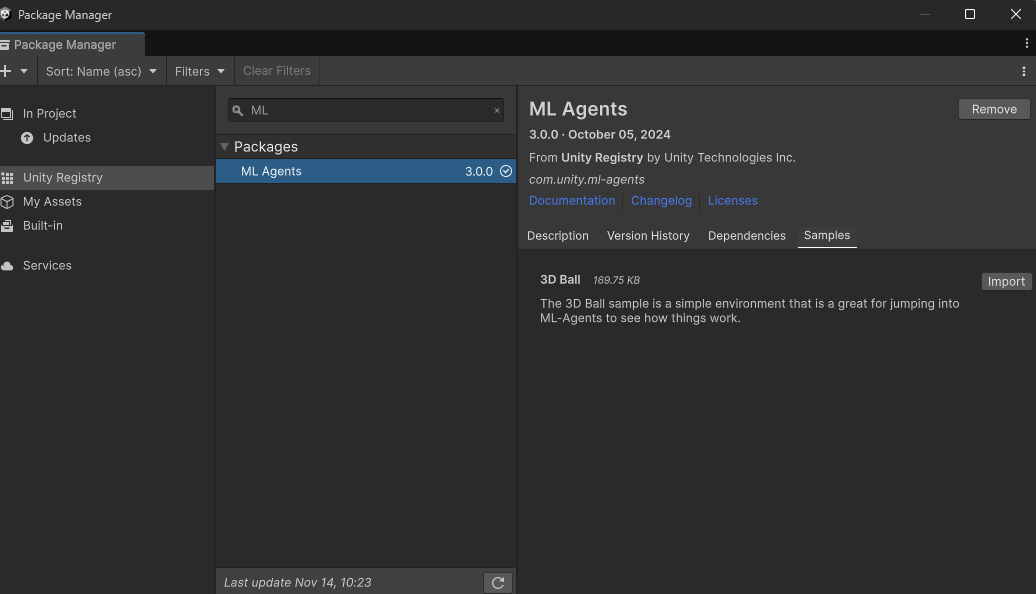Image resolution: width=1036 pixels, height=594 pixels.
Task: Open the Licenses link
Action: (732, 201)
